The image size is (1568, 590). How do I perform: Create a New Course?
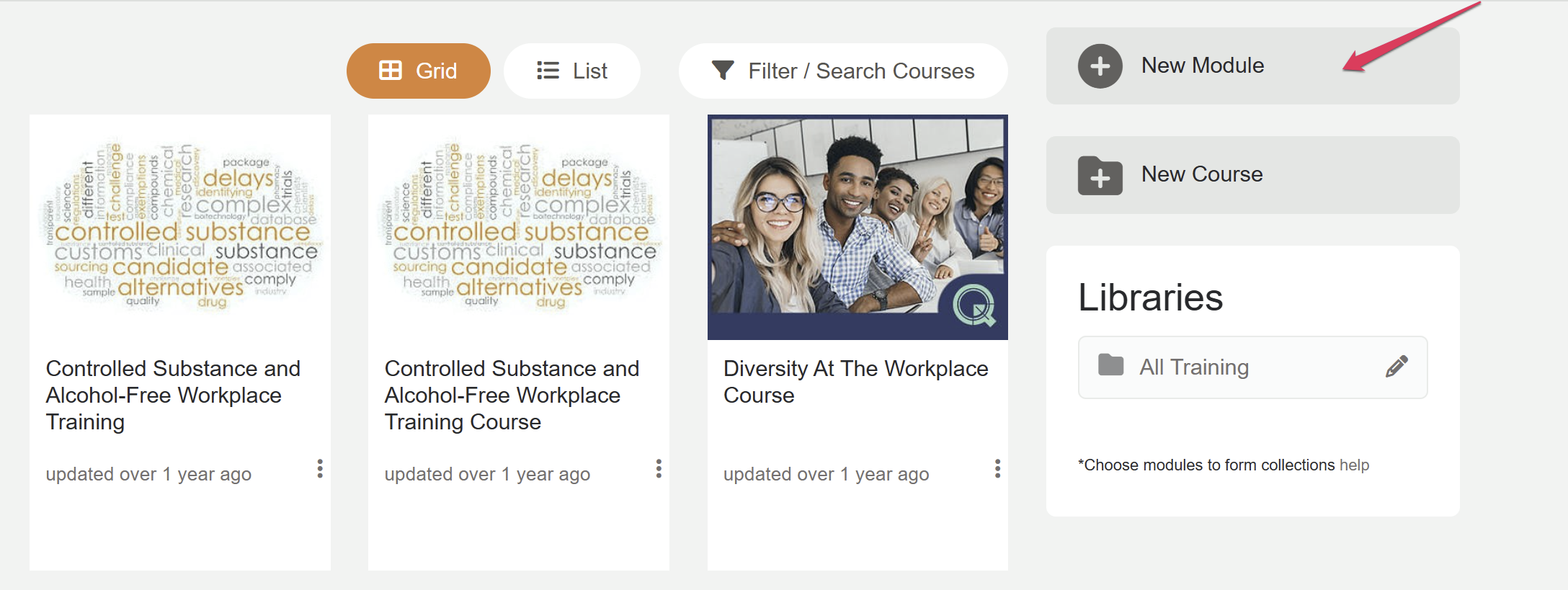[1252, 174]
